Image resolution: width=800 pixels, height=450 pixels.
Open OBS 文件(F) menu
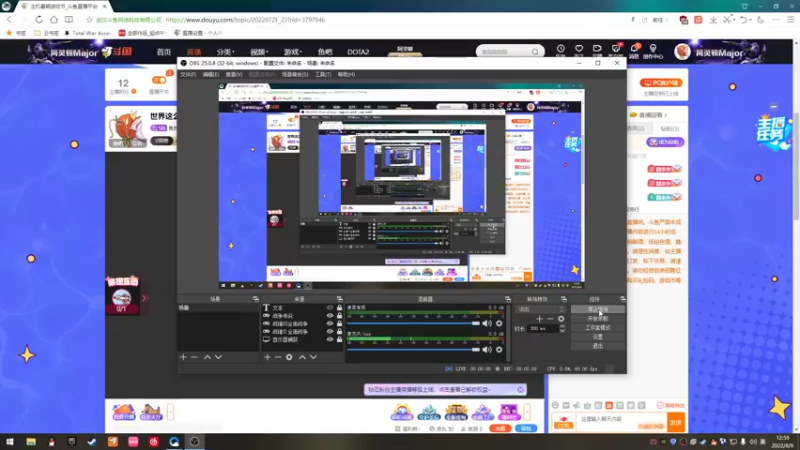[x=188, y=74]
